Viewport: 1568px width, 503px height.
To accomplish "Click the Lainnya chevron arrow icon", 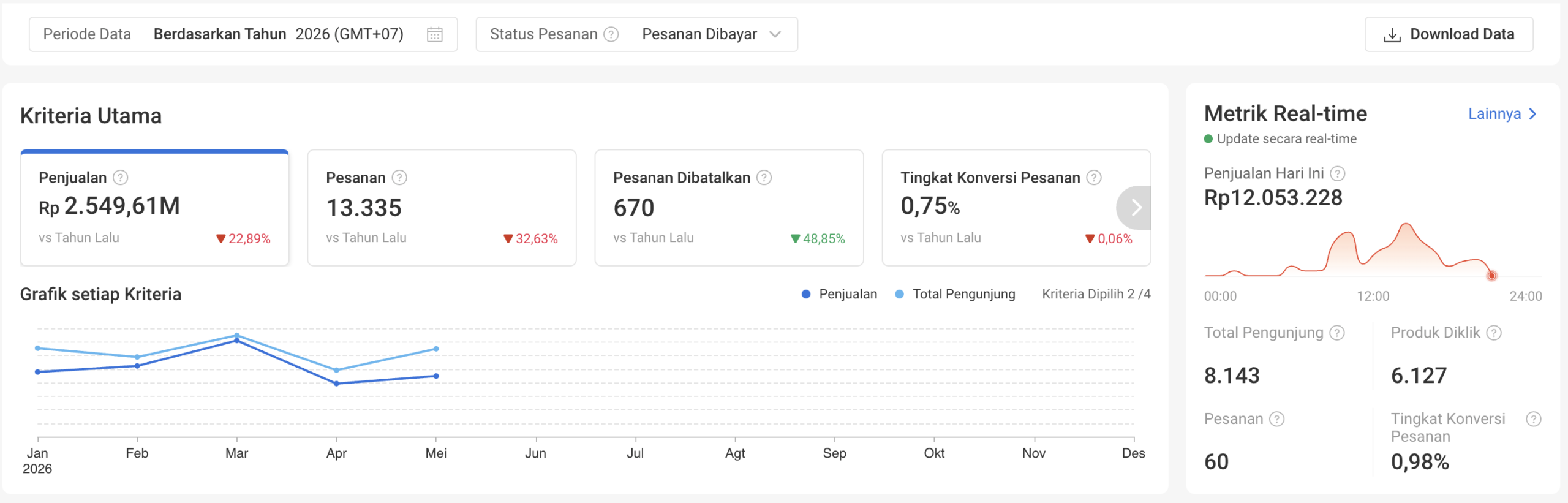I will pos(1533,114).
